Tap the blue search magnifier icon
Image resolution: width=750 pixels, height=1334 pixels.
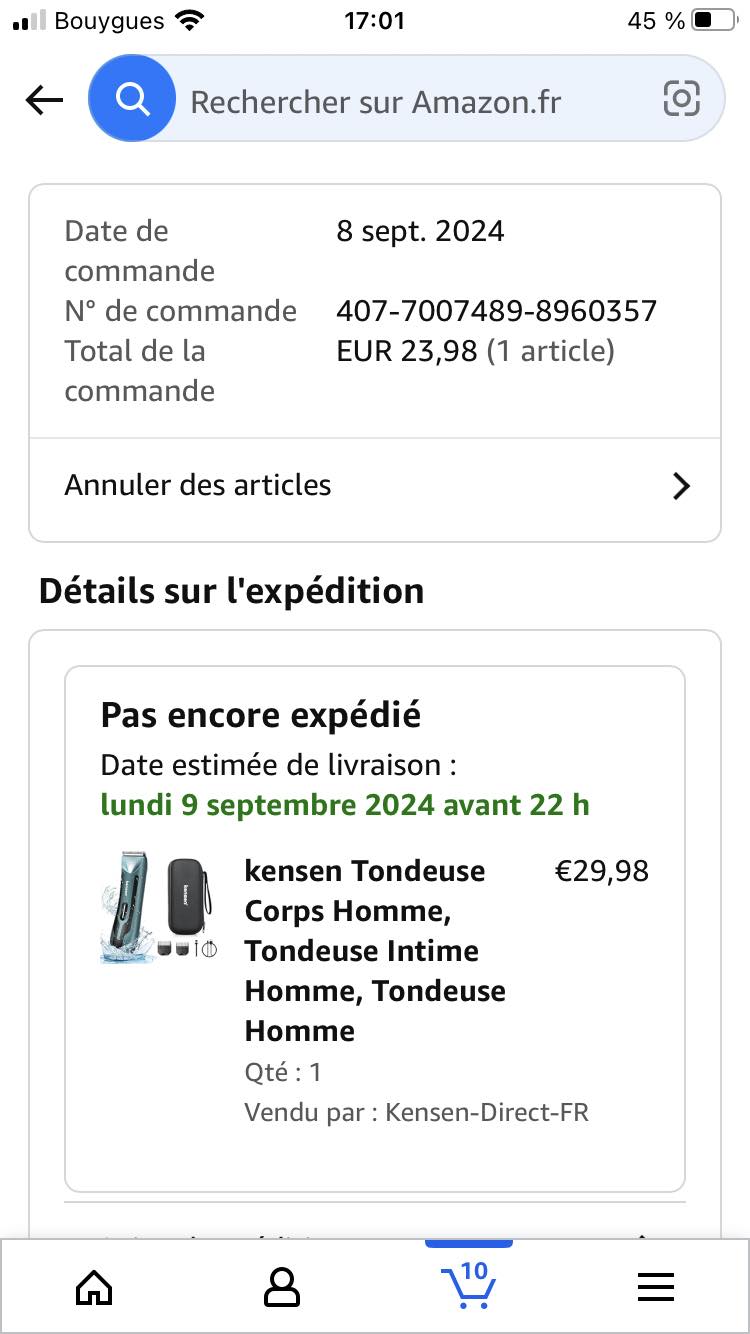pyautogui.click(x=132, y=99)
